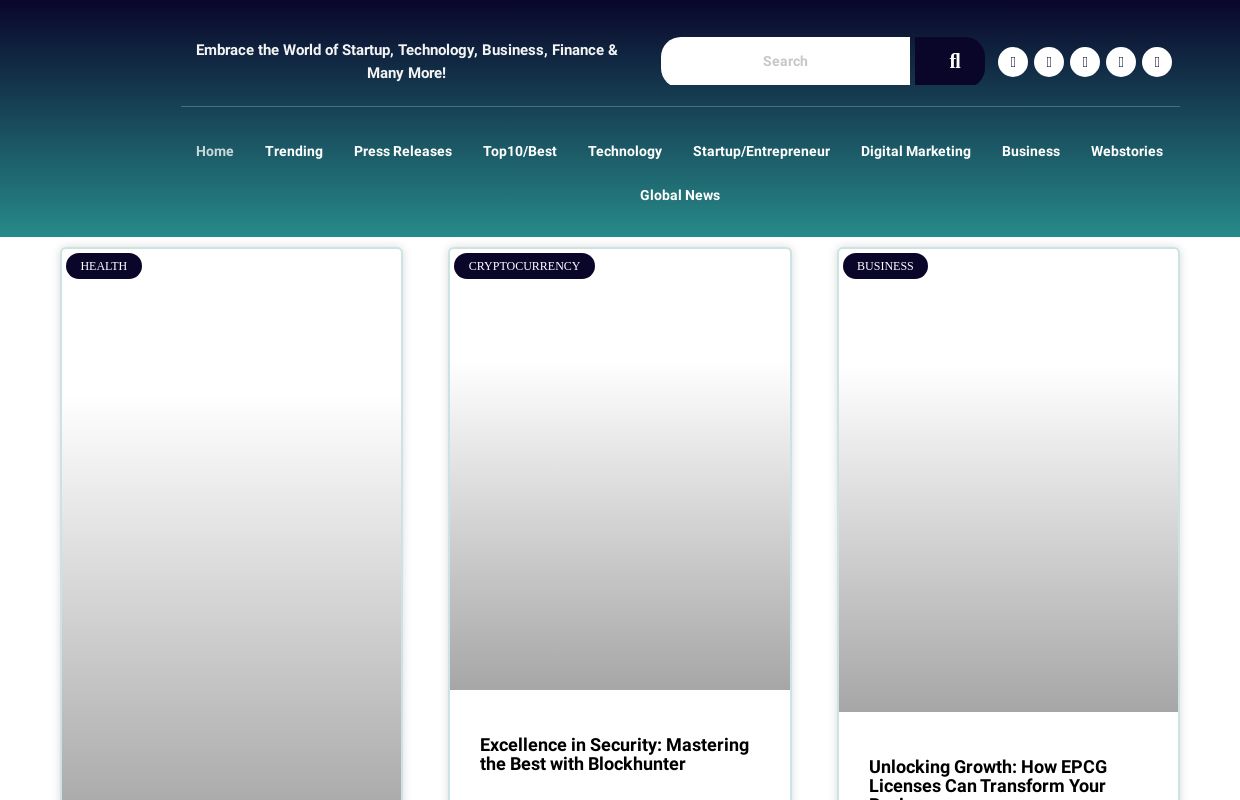Viewport: 1240px width, 800px height.
Task: Open the Unlocking Growth EPCG Licenses article
Action: 988,776
